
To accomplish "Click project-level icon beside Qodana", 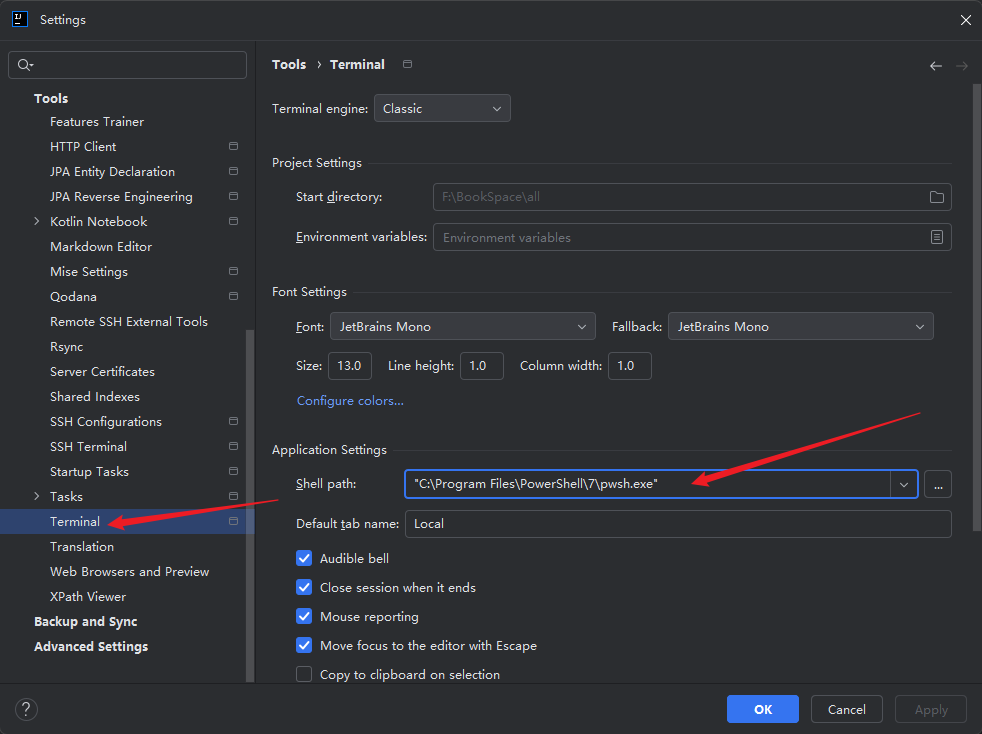I will point(234,296).
